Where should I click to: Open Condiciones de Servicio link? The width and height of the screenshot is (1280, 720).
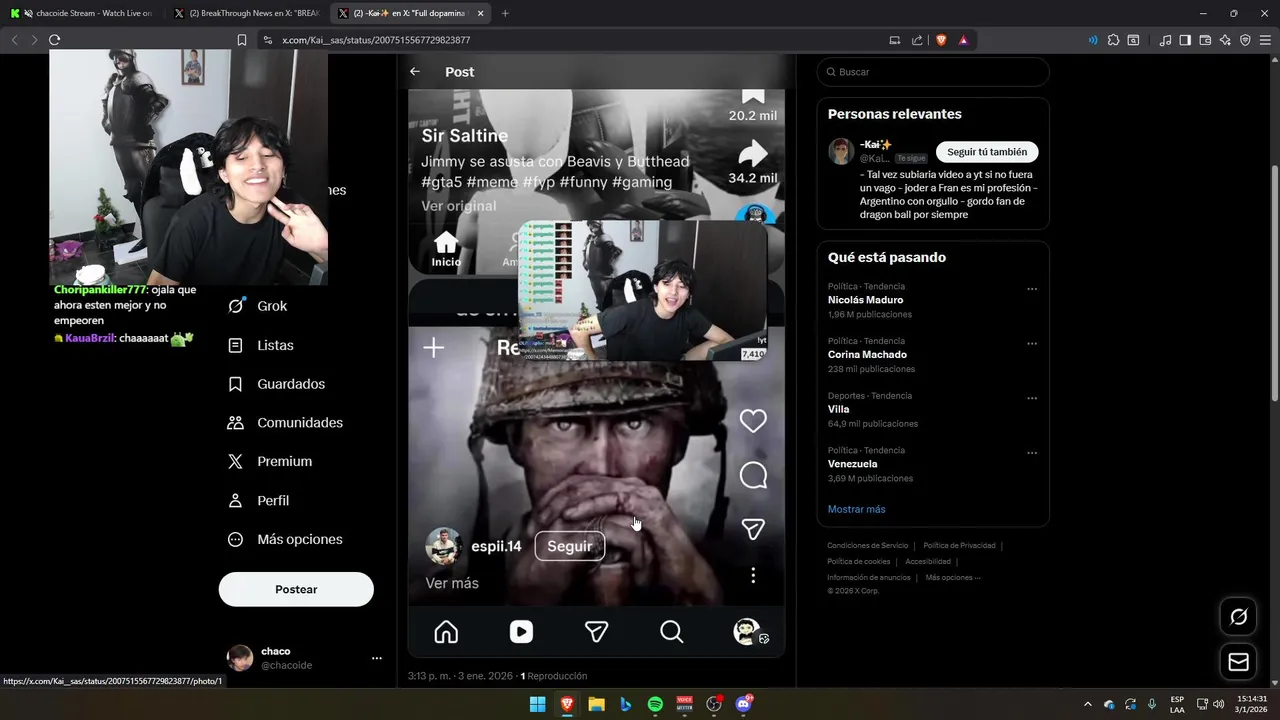coord(867,546)
